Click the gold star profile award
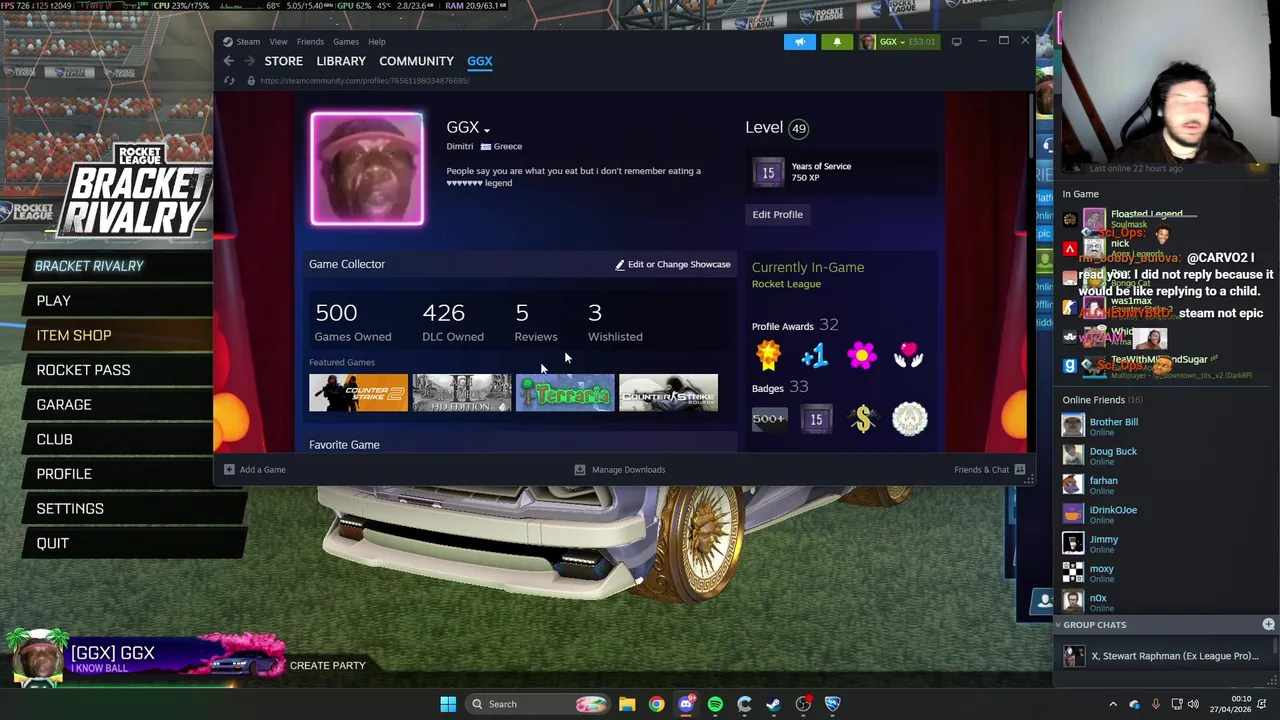This screenshot has width=1280, height=720. (x=768, y=355)
